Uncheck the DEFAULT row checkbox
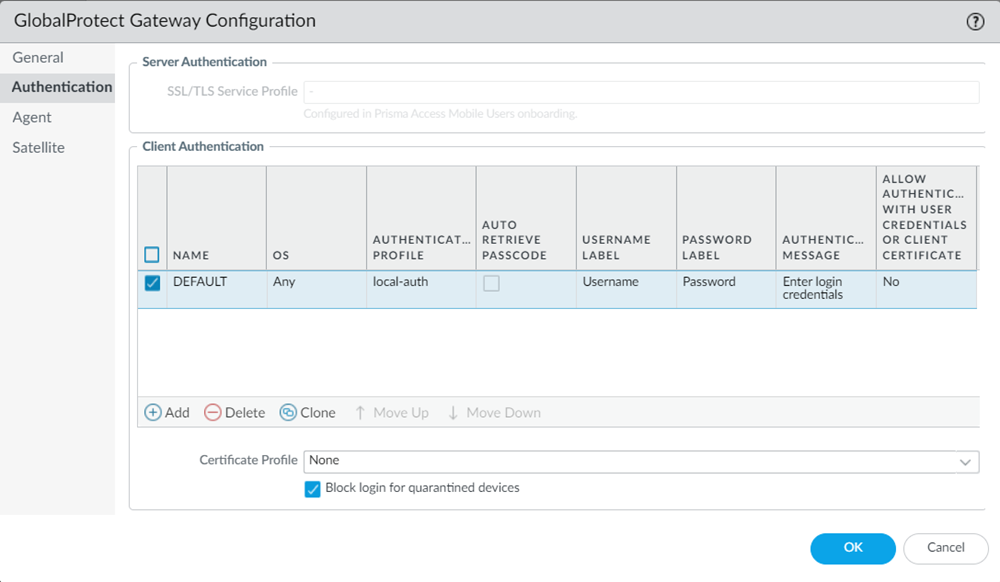Image resolution: width=1000 pixels, height=582 pixels. coord(152,283)
